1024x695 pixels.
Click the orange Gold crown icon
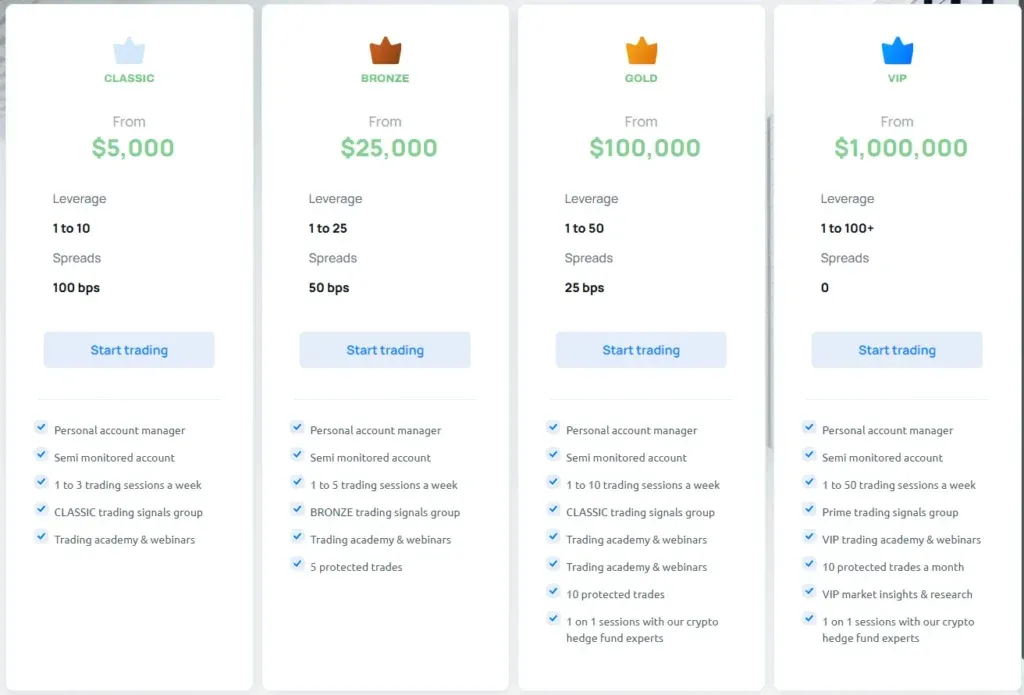tap(641, 51)
